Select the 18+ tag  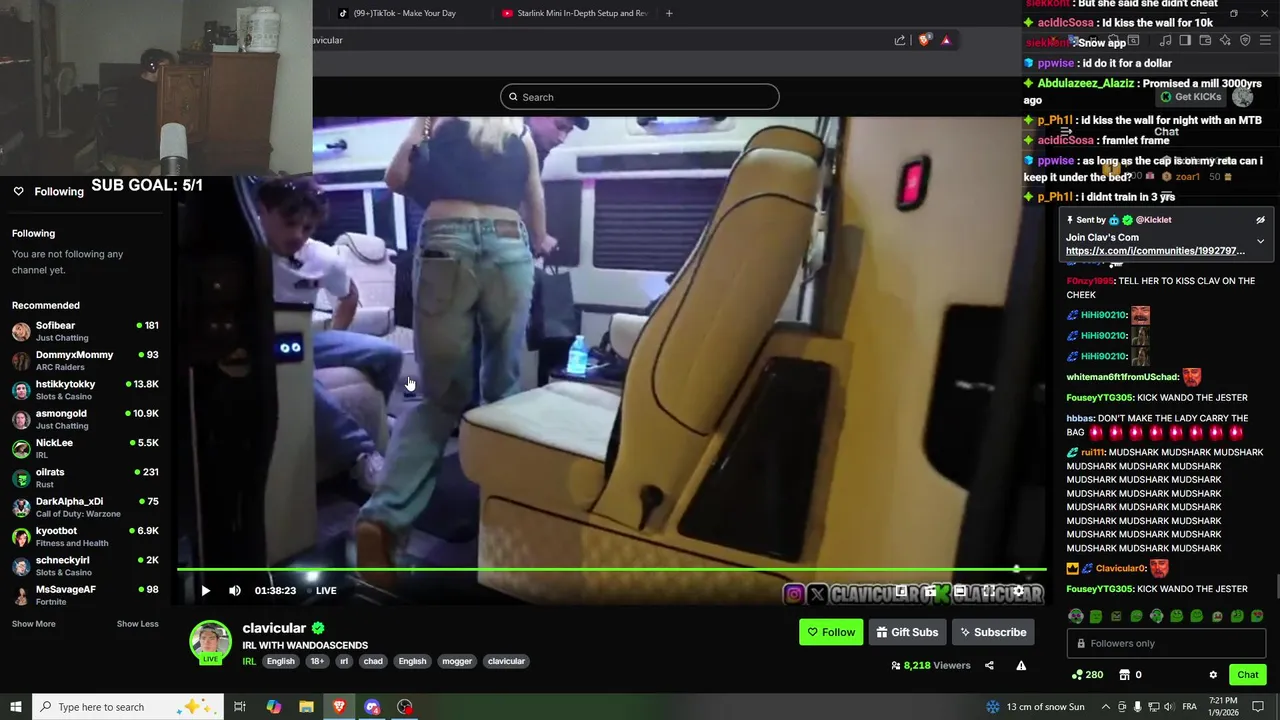pos(317,661)
